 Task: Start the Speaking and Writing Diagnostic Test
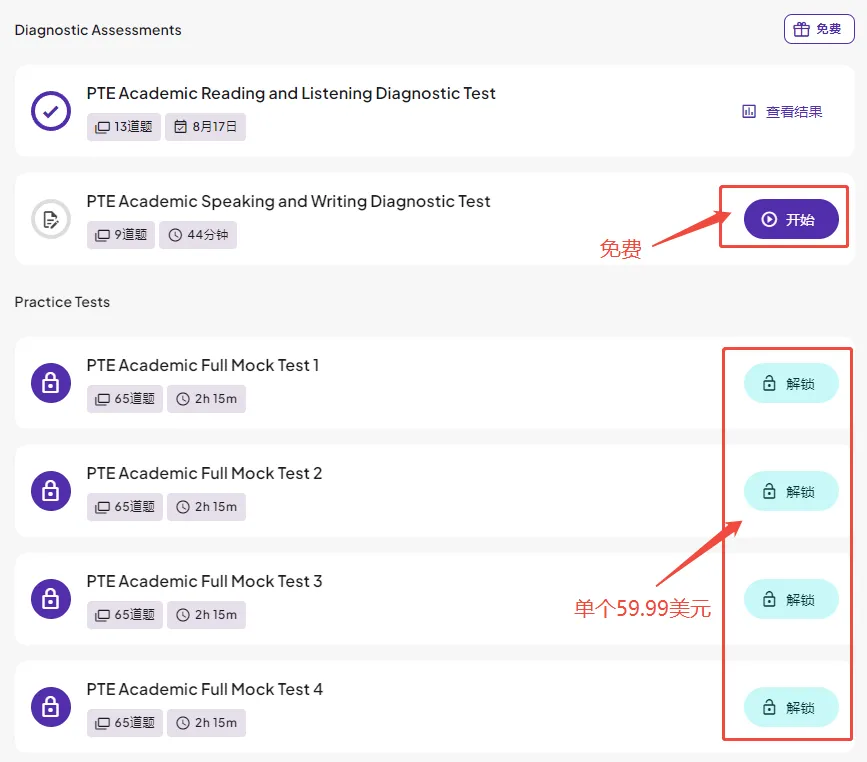[x=791, y=219]
